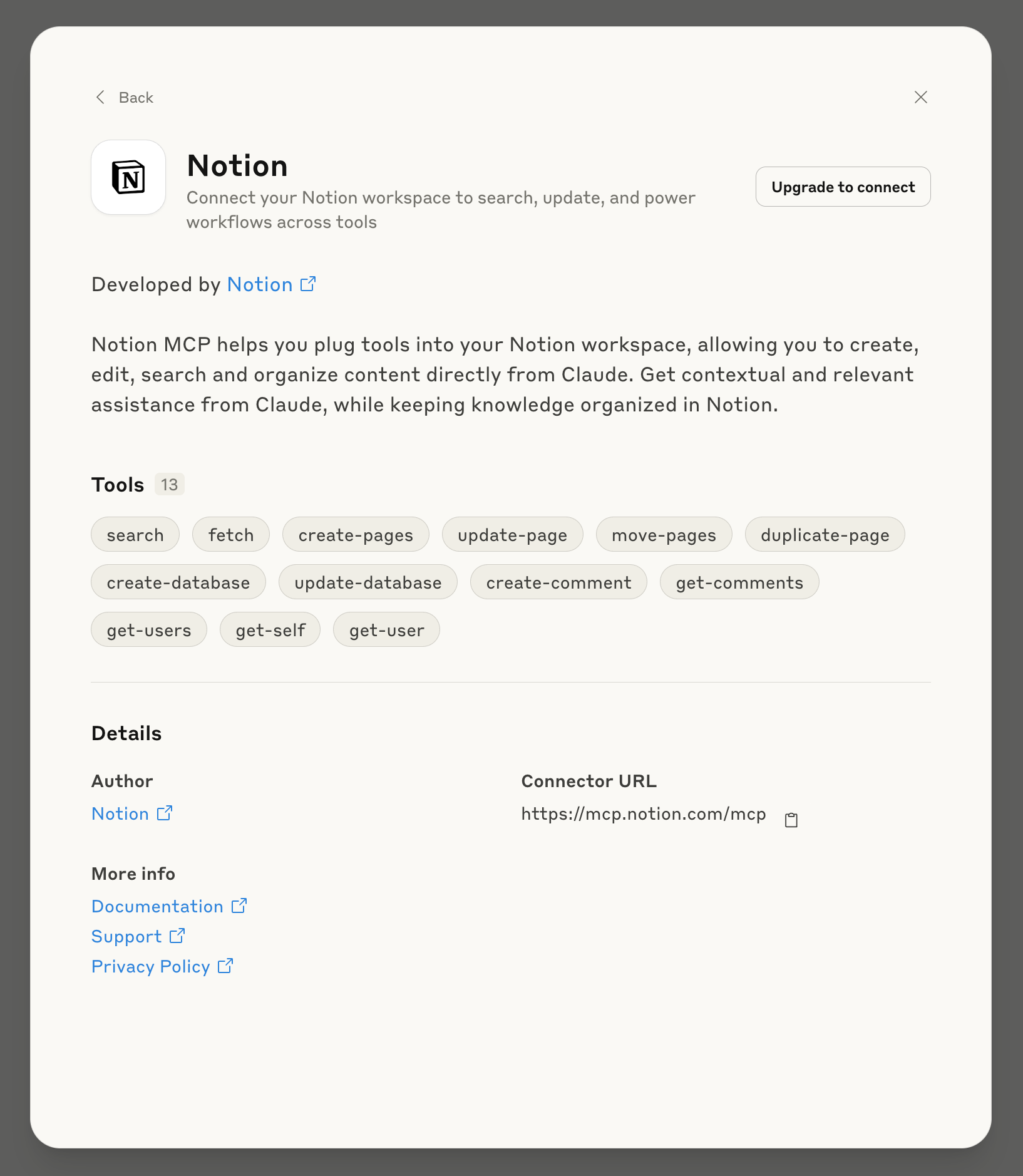Select the move-pages tool chip
1023x1176 pixels.
664,535
